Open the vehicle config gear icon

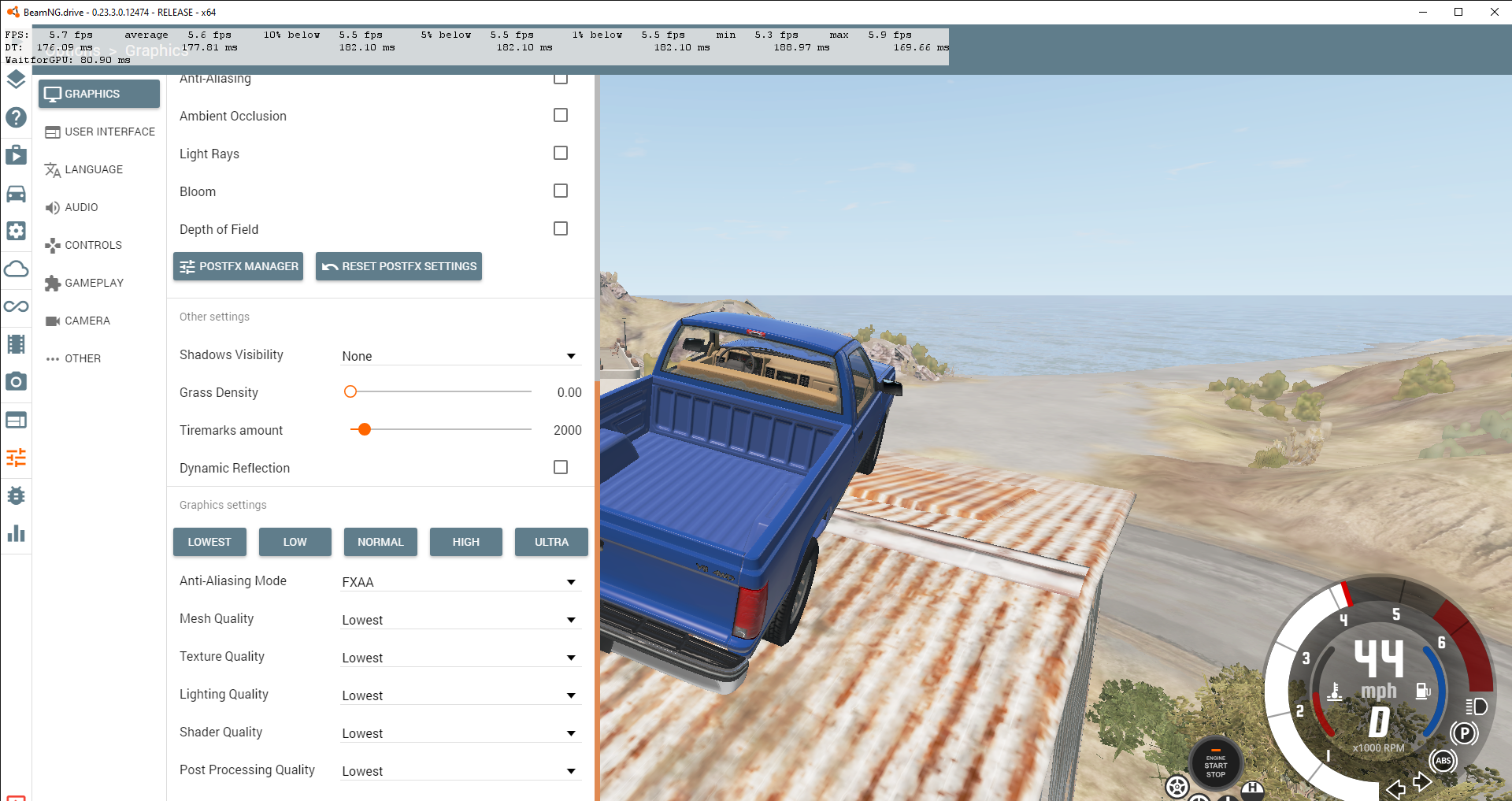click(16, 231)
